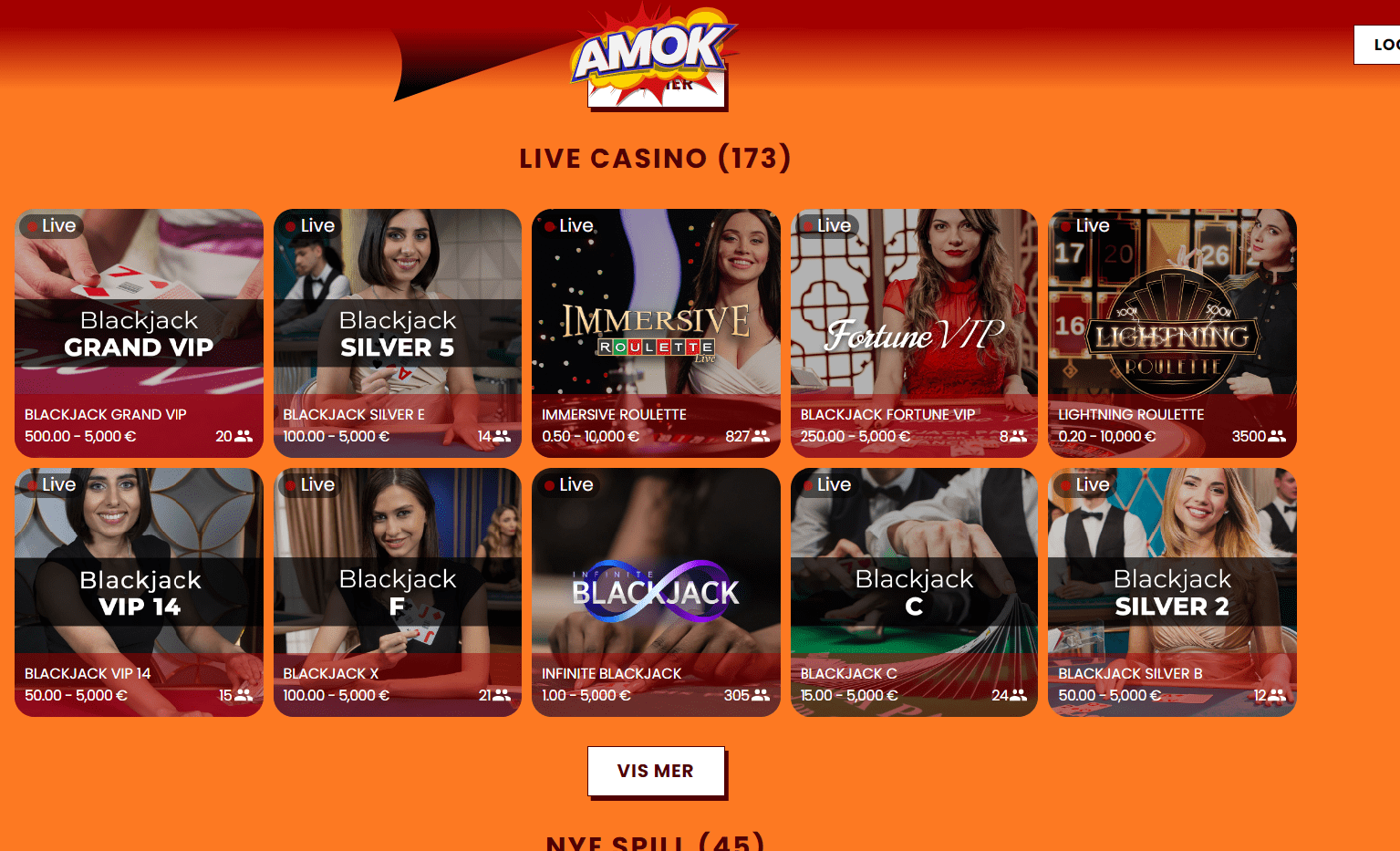The height and width of the screenshot is (851, 1400).
Task: Open Blackjack Silver 2 table
Action: 1172,592
